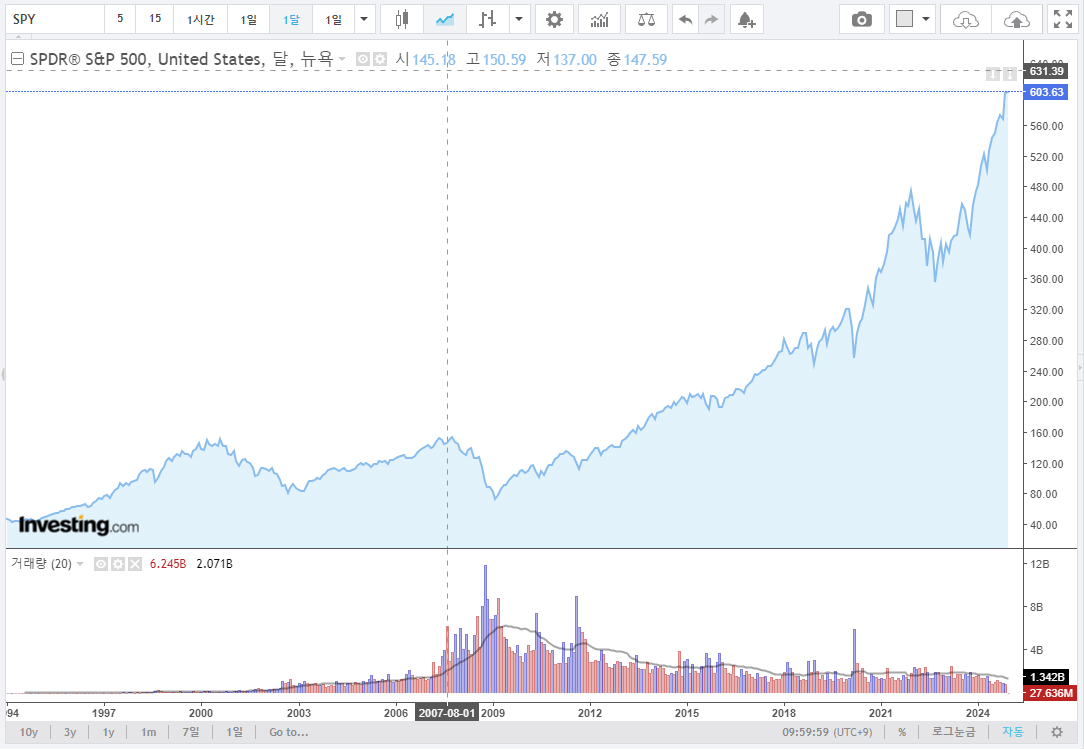Click the high value 150.59 in legend

click(x=504, y=60)
